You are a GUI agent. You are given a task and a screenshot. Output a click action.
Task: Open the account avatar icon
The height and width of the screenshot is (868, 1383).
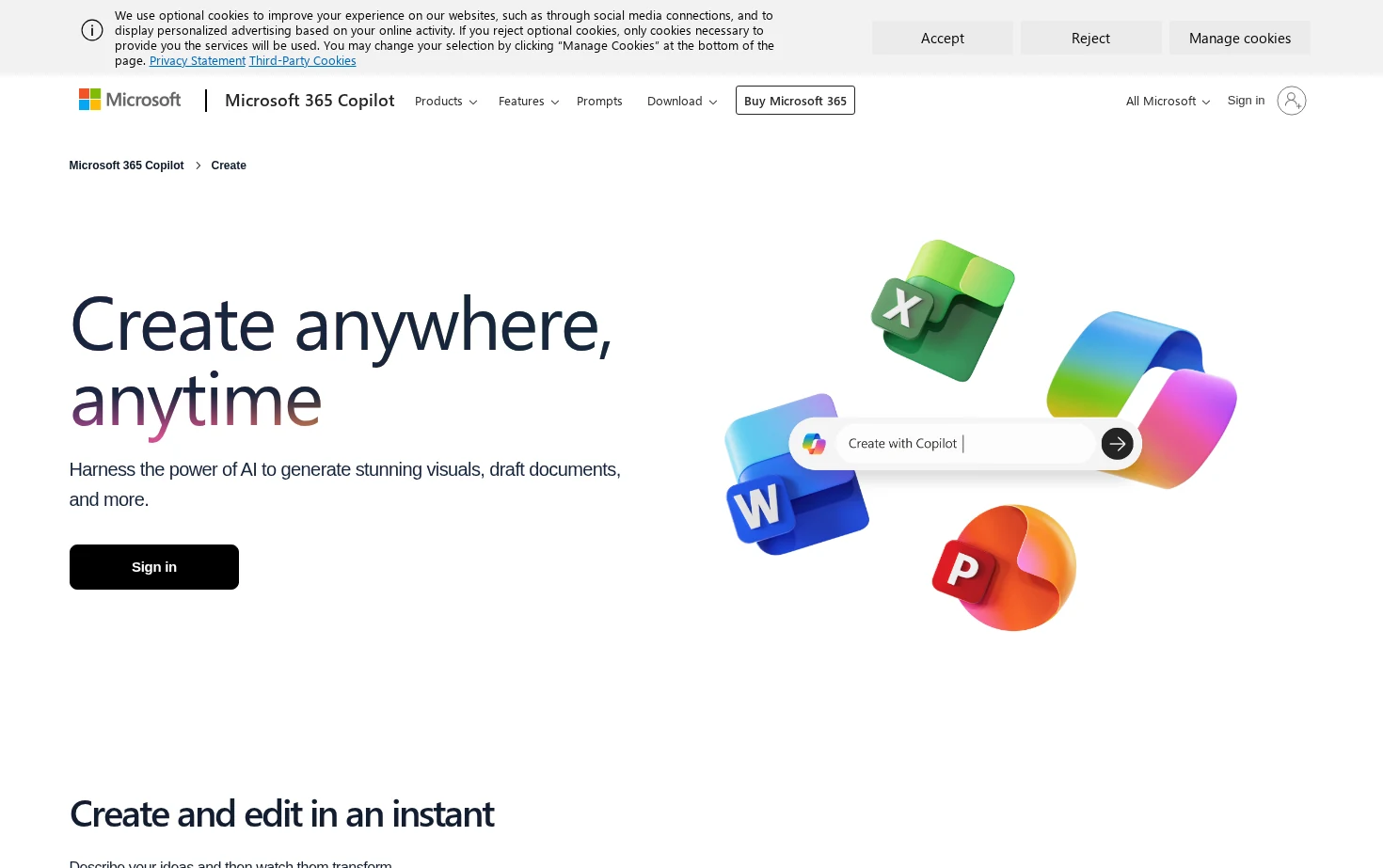[1291, 101]
